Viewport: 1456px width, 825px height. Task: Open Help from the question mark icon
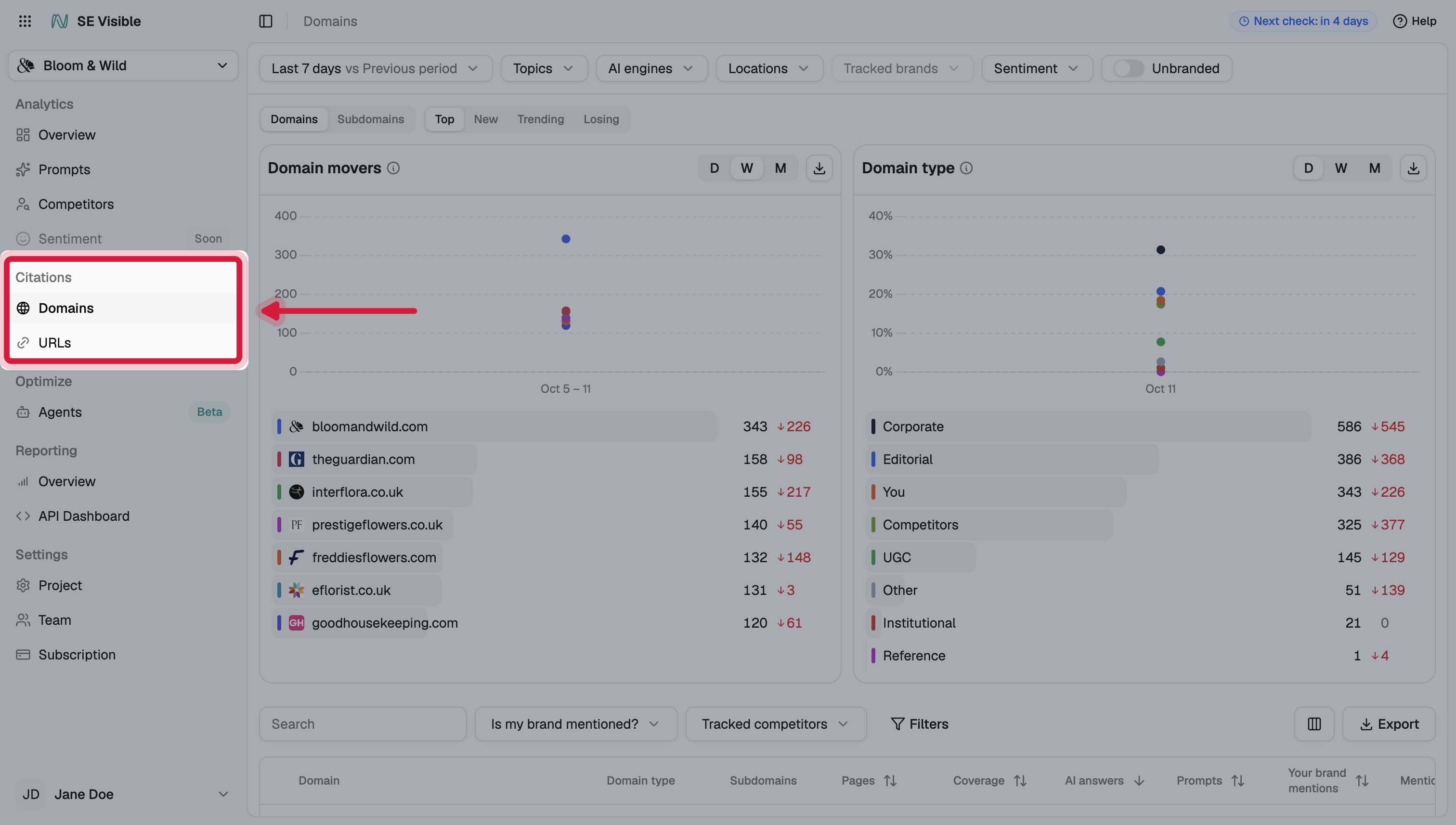[x=1399, y=21]
